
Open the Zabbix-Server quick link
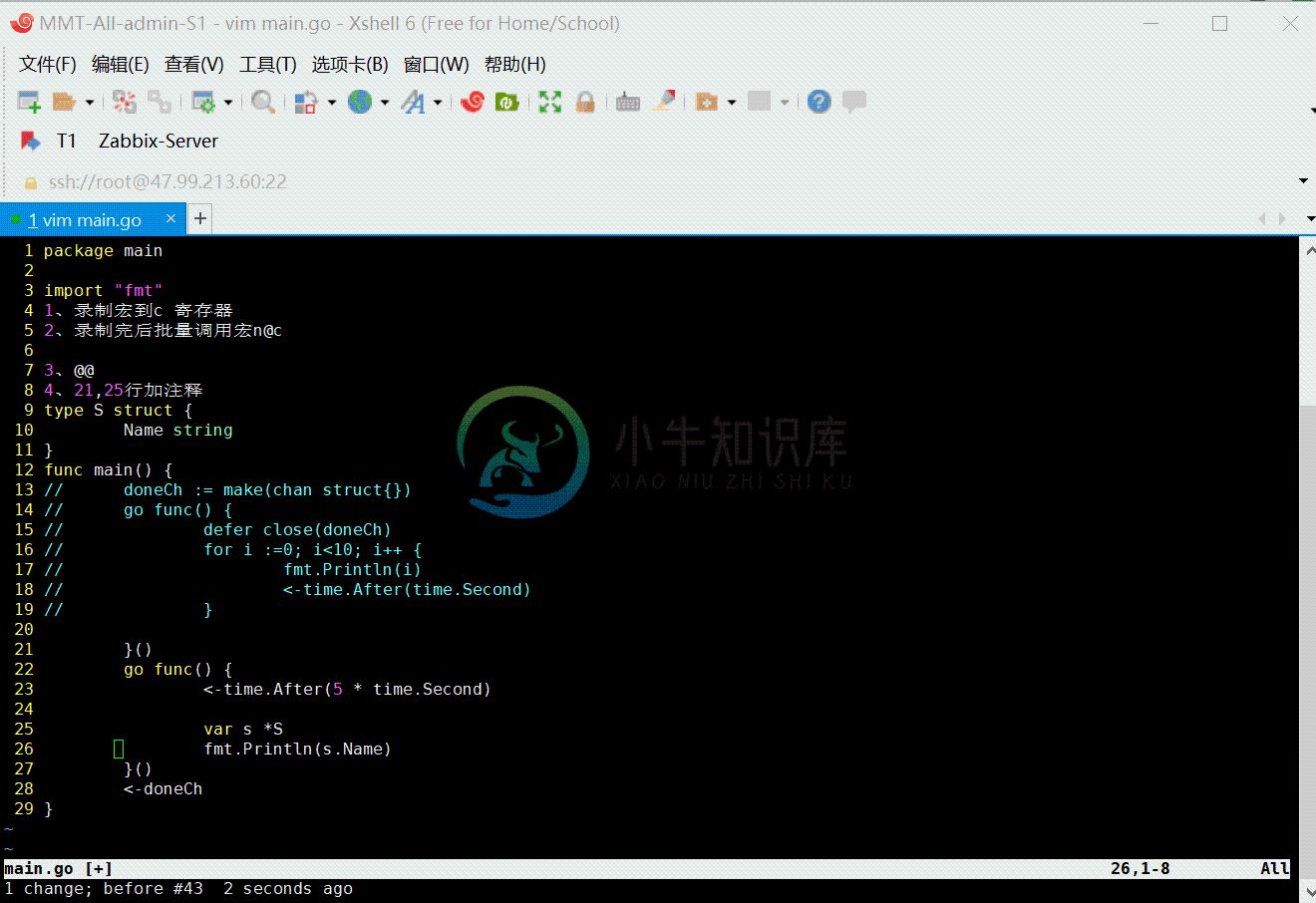tap(158, 141)
